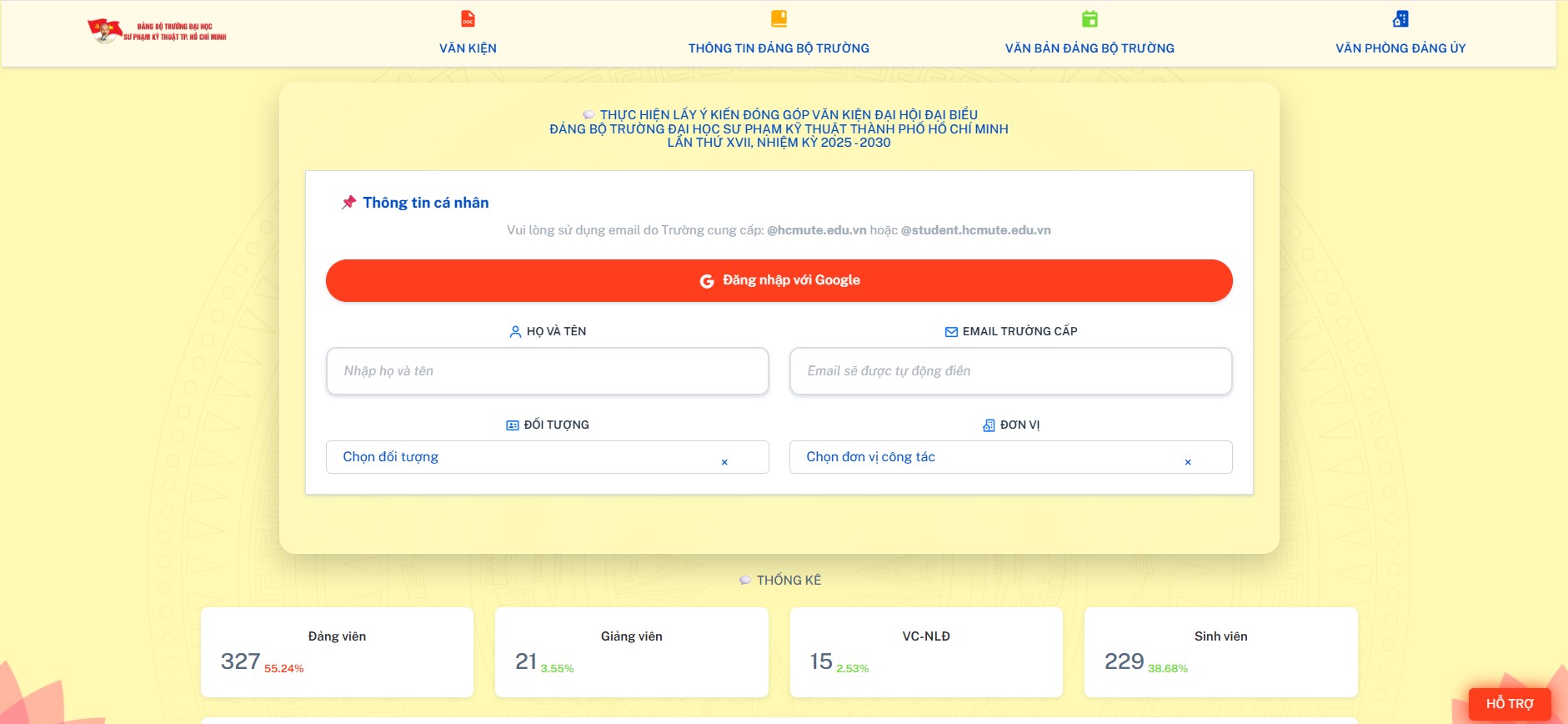The image size is (1568, 724).
Task: Click the @hcmute.edu.vn email domain text
Action: point(817,230)
